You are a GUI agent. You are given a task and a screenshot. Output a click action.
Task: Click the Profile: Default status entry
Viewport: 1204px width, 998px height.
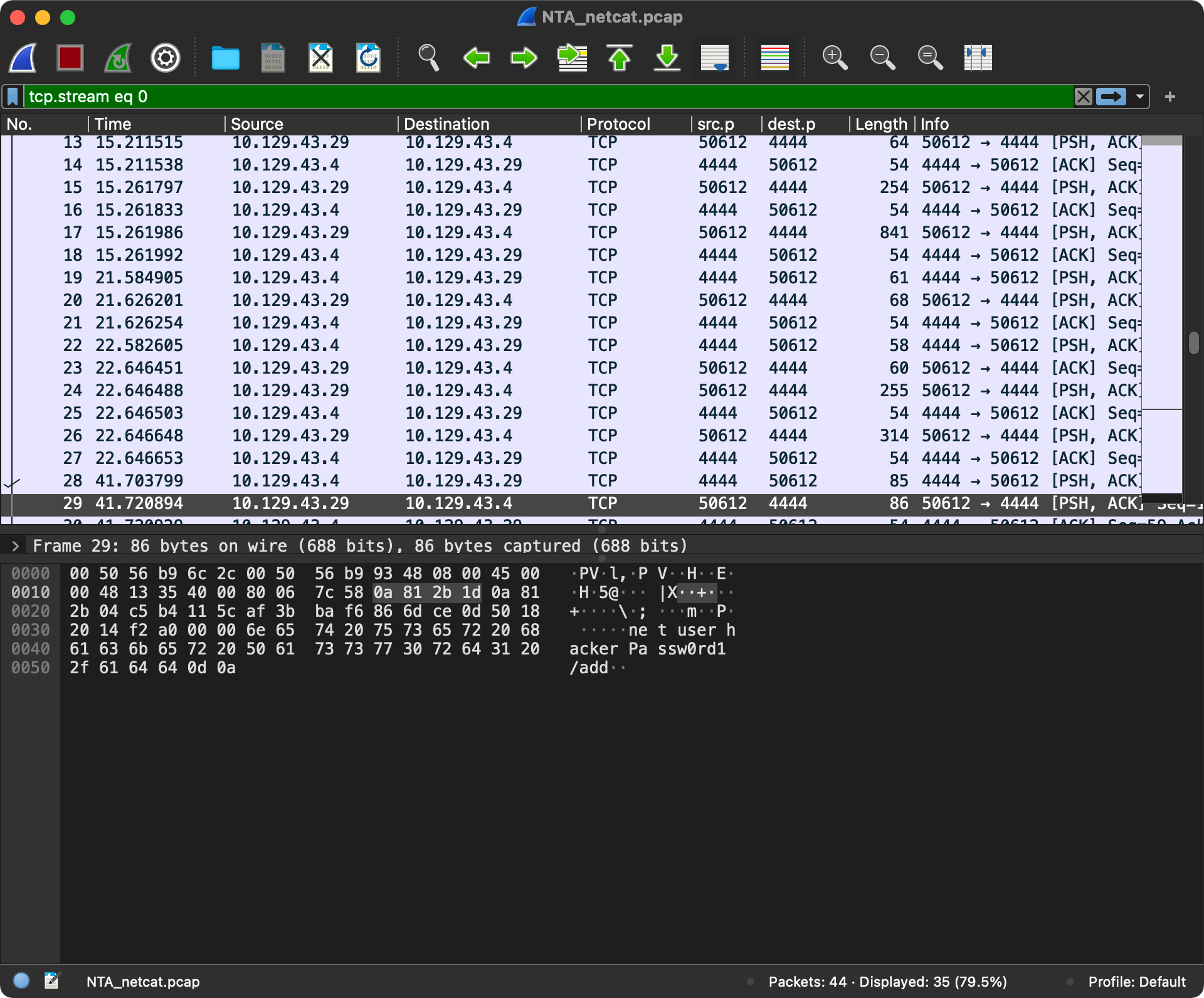(1136, 982)
